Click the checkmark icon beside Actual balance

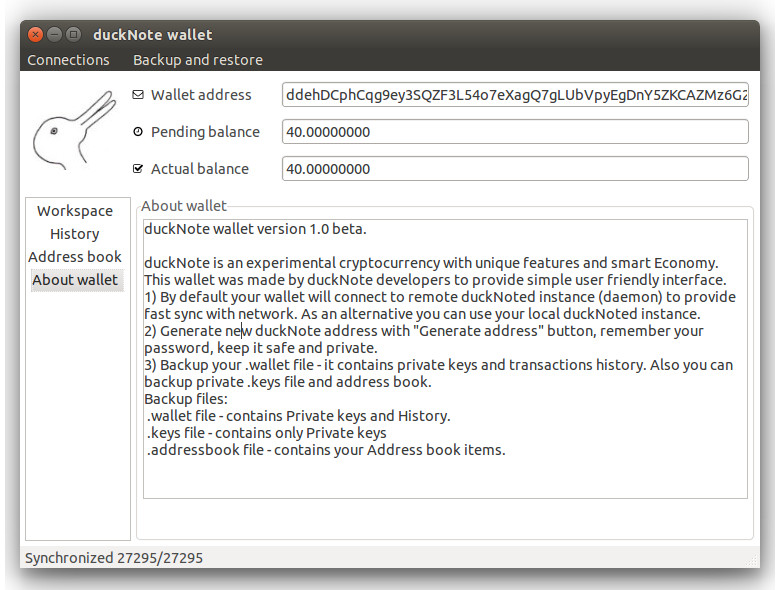(138, 169)
